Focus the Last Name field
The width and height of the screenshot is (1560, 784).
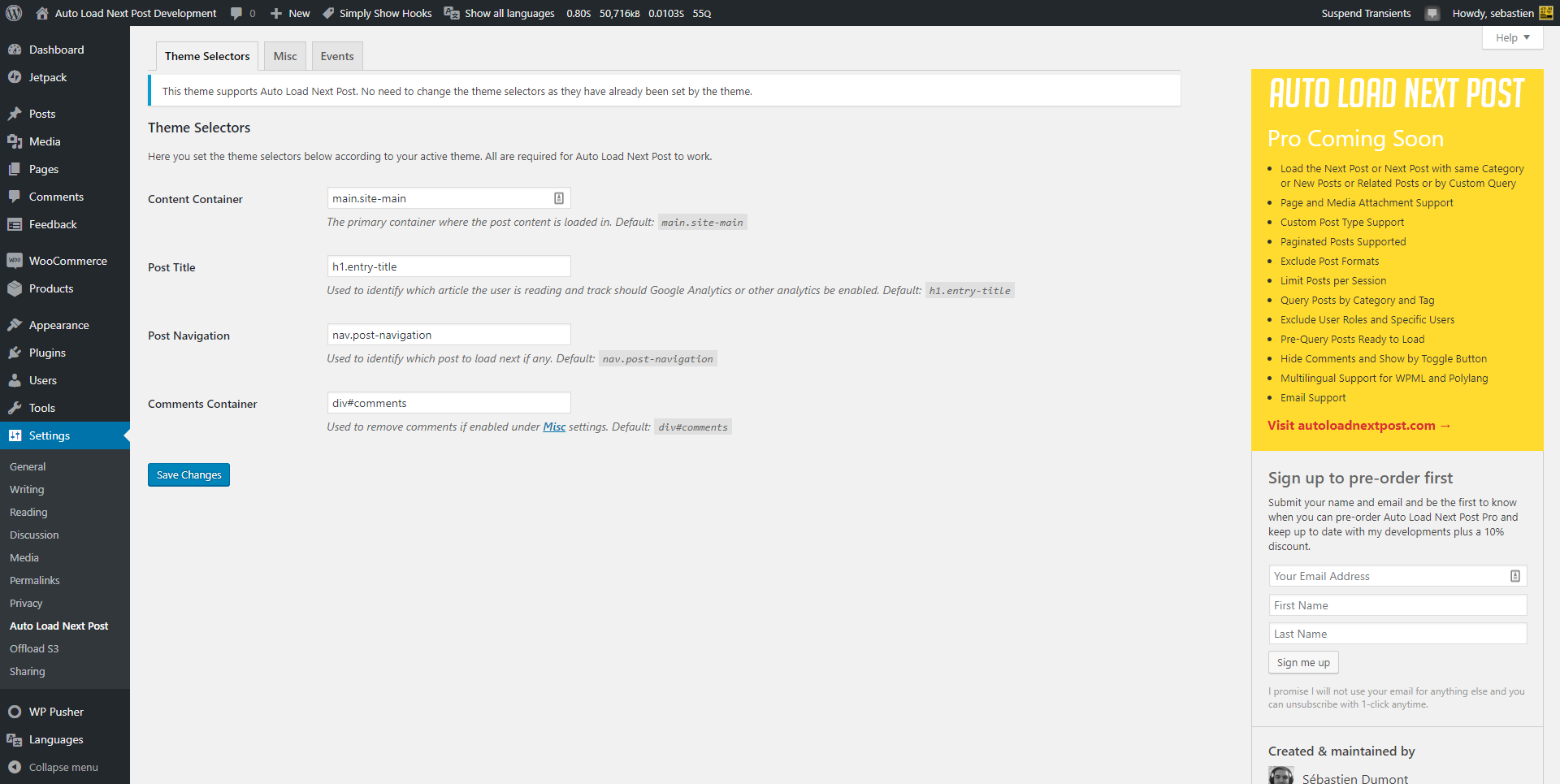click(1397, 634)
